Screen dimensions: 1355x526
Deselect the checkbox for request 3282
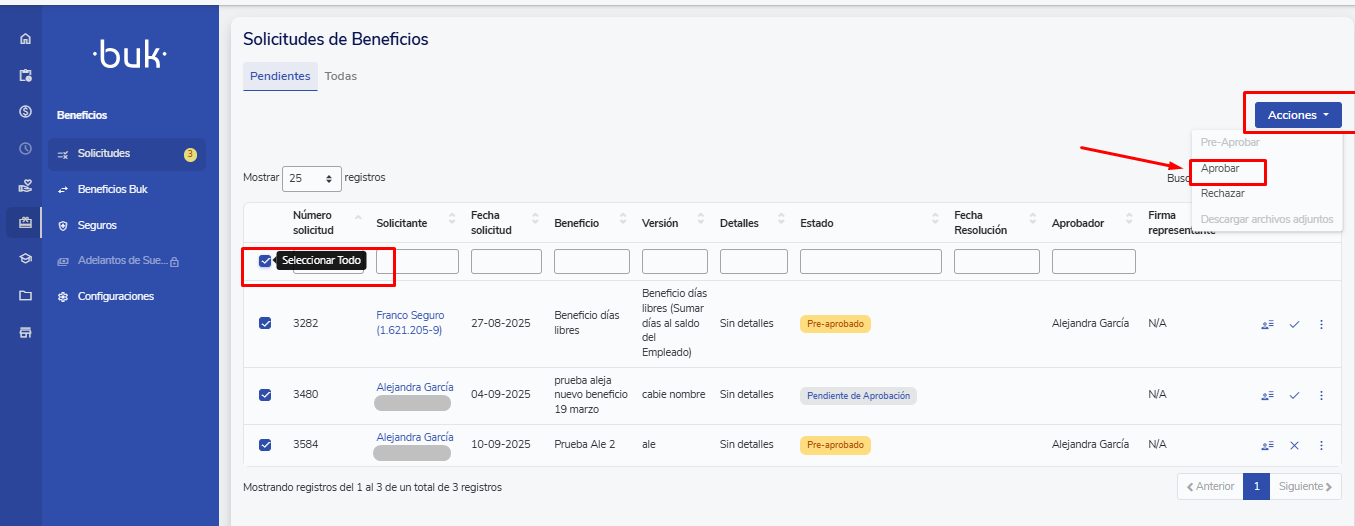[x=265, y=323]
